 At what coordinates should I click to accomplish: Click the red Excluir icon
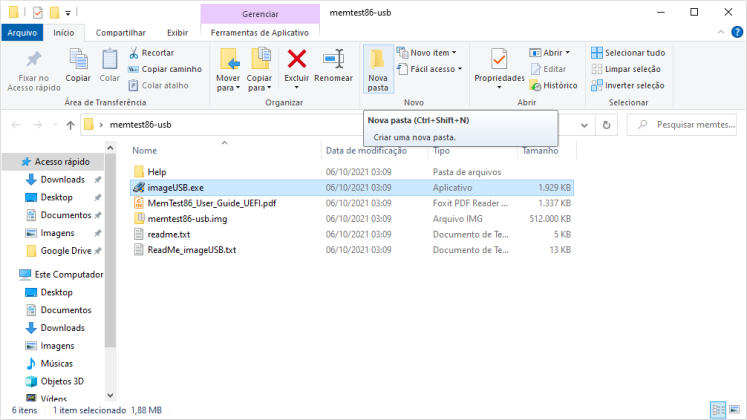(x=297, y=59)
